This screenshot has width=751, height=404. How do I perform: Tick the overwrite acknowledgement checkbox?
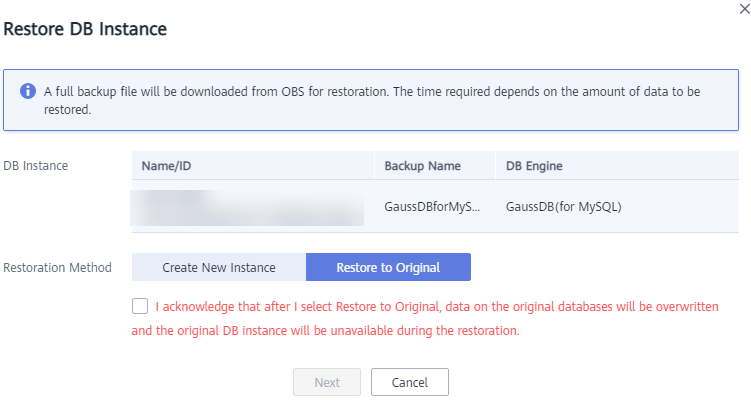(140, 306)
